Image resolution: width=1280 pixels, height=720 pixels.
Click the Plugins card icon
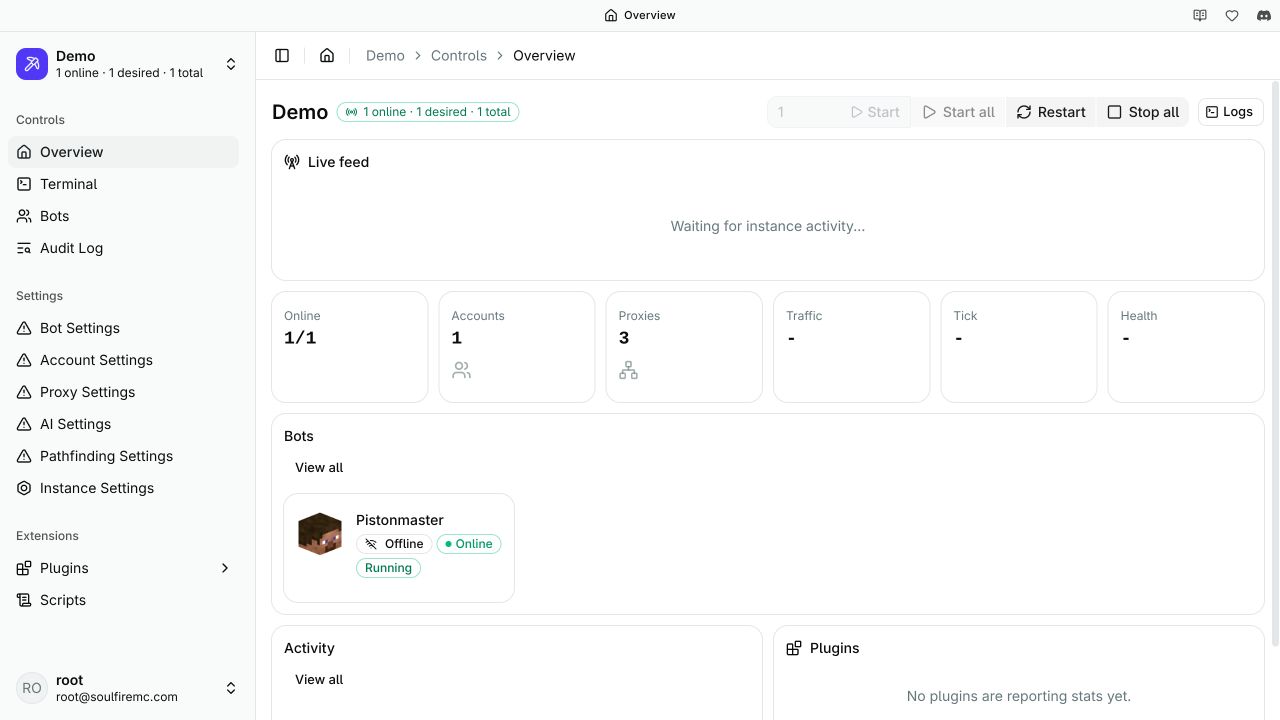794,648
